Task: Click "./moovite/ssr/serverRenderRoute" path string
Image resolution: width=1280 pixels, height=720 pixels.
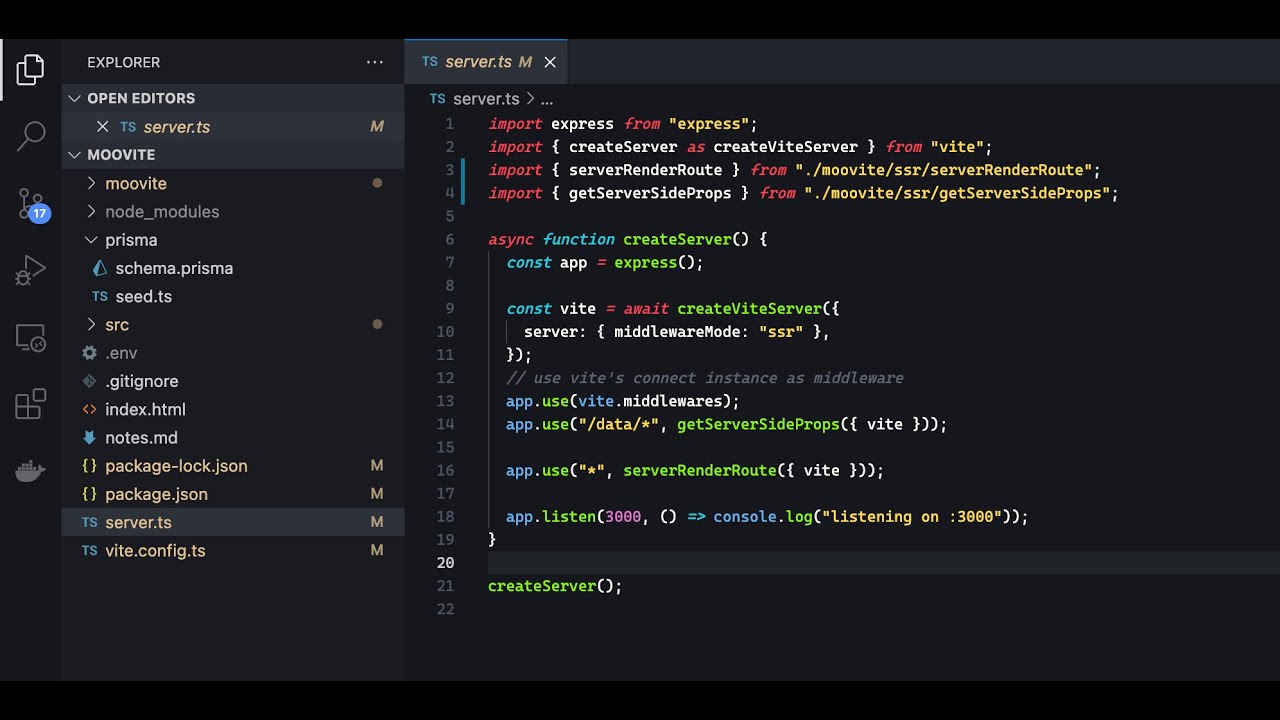Action: pos(947,170)
